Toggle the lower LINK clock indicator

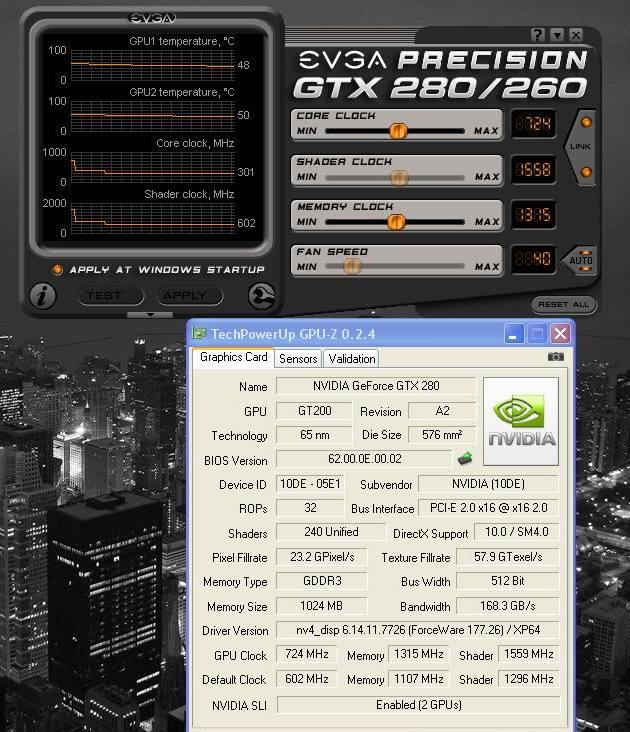pyautogui.click(x=586, y=172)
